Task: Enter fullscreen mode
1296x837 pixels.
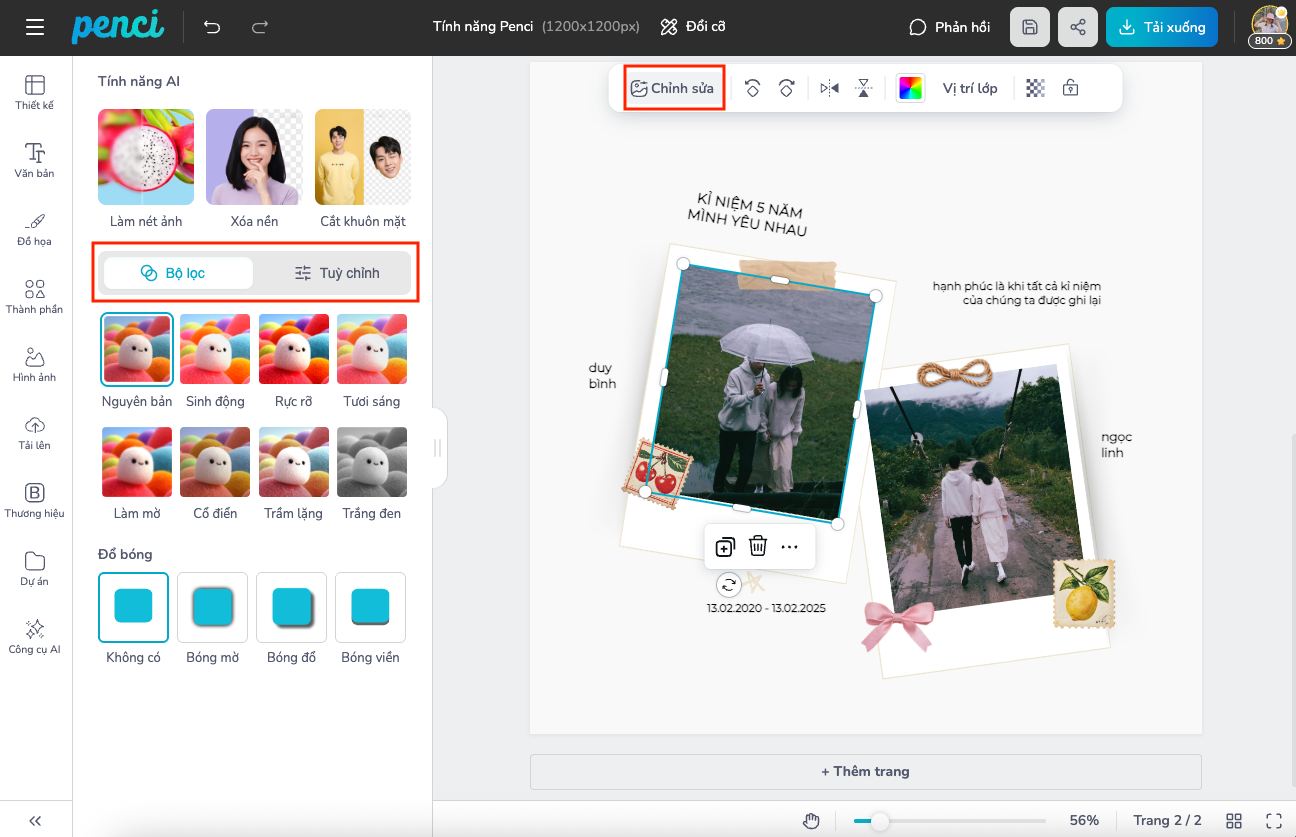Action: coord(1273,820)
